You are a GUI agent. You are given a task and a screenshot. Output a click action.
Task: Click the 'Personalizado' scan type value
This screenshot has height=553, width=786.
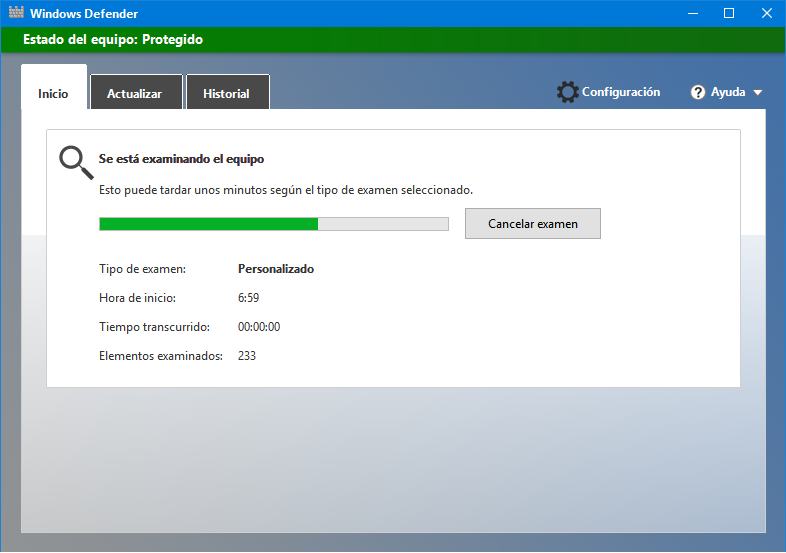(x=276, y=269)
